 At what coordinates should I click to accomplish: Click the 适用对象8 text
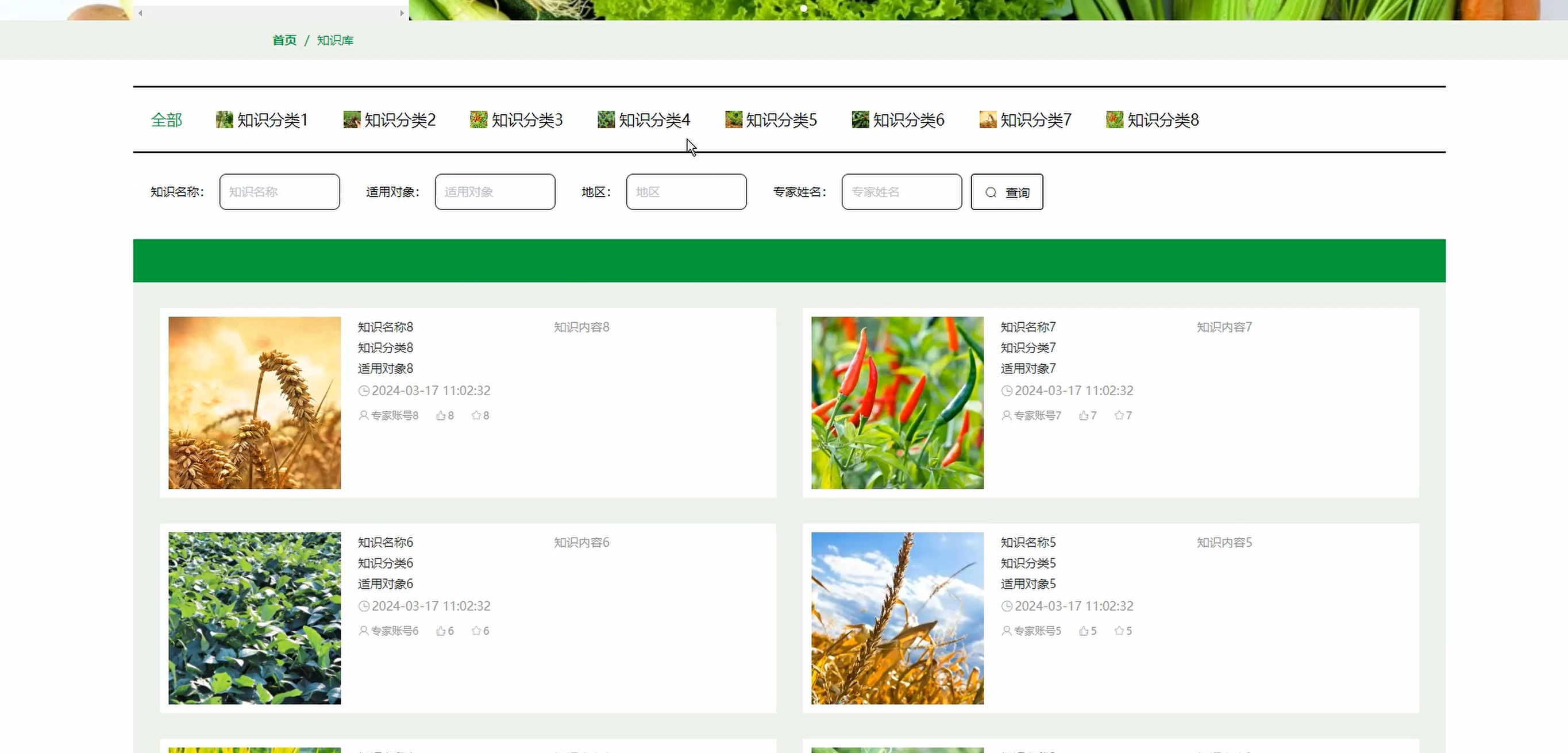coord(386,369)
